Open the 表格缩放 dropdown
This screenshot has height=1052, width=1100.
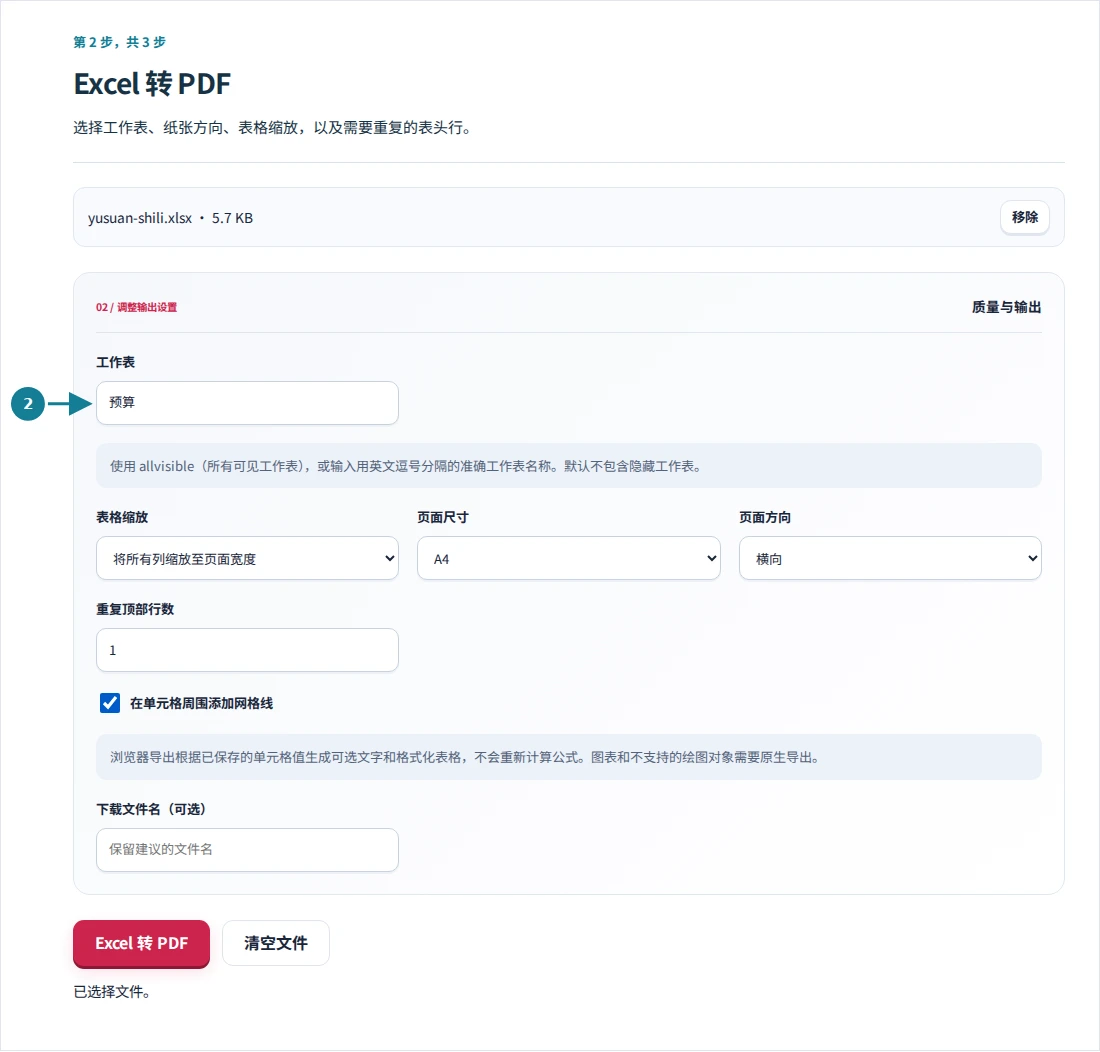pos(247,558)
